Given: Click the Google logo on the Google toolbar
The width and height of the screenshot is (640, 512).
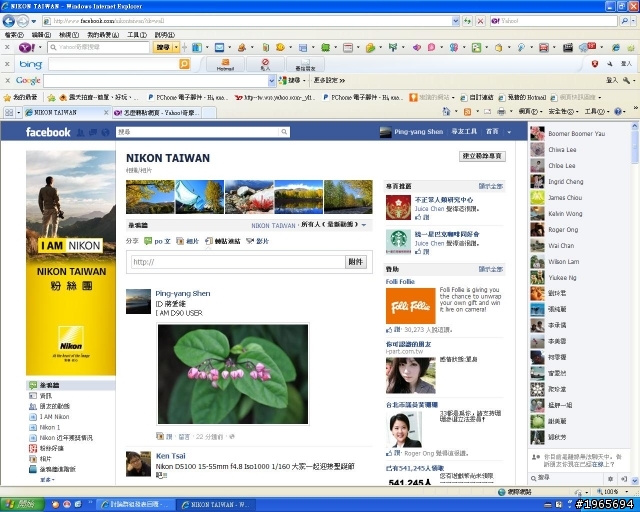Looking at the screenshot, I should (x=28, y=80).
